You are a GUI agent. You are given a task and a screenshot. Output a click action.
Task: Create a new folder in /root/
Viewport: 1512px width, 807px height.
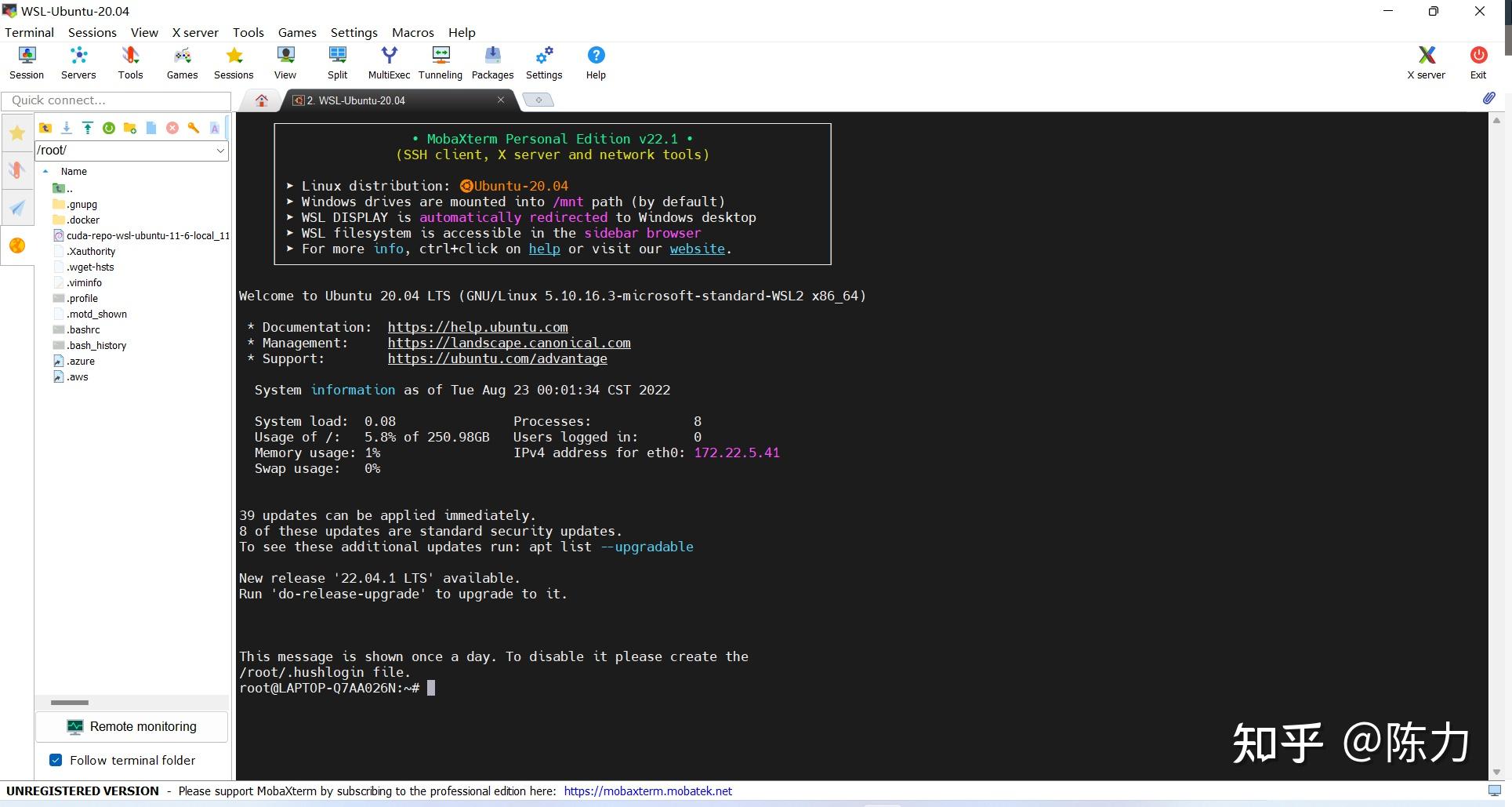point(129,128)
